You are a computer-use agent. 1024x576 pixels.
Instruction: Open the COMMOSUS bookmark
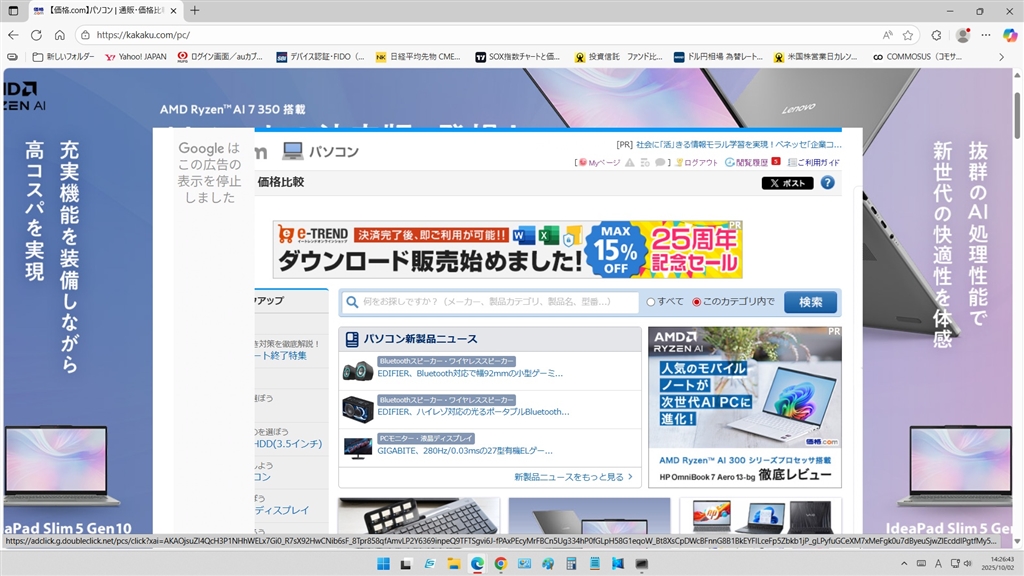point(918,57)
